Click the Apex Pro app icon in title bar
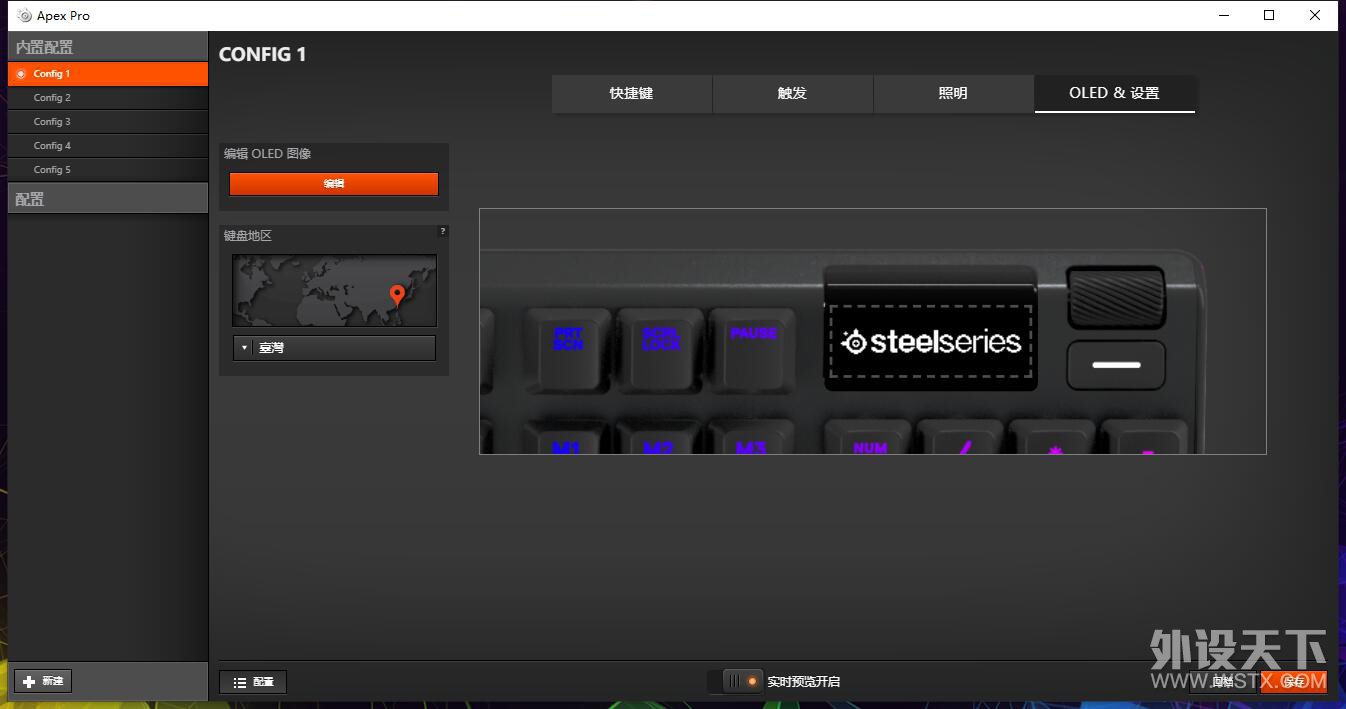Viewport: 1346px width, 709px height. [x=25, y=15]
